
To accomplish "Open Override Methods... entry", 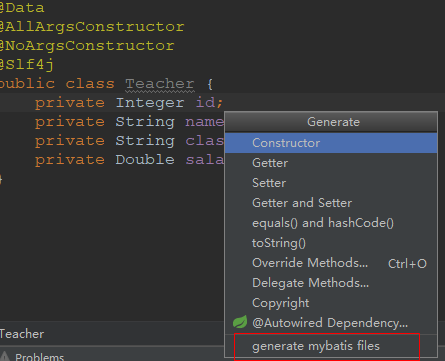I will (x=331, y=263).
